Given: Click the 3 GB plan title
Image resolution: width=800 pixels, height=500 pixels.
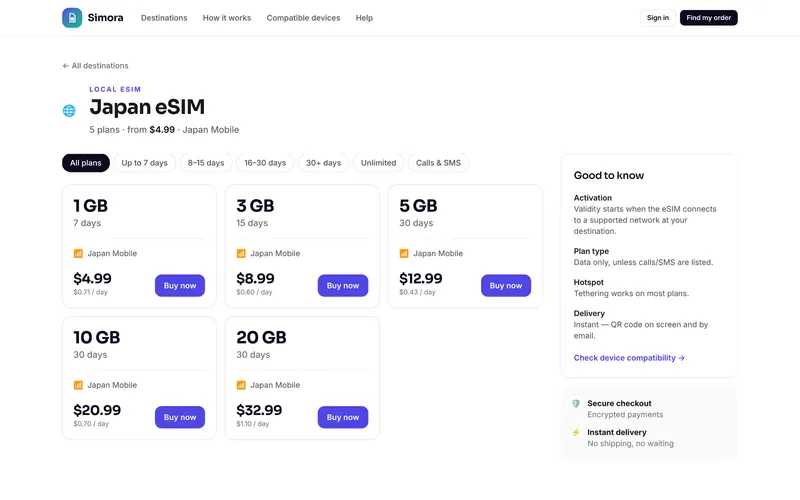Looking at the screenshot, I should [255, 206].
